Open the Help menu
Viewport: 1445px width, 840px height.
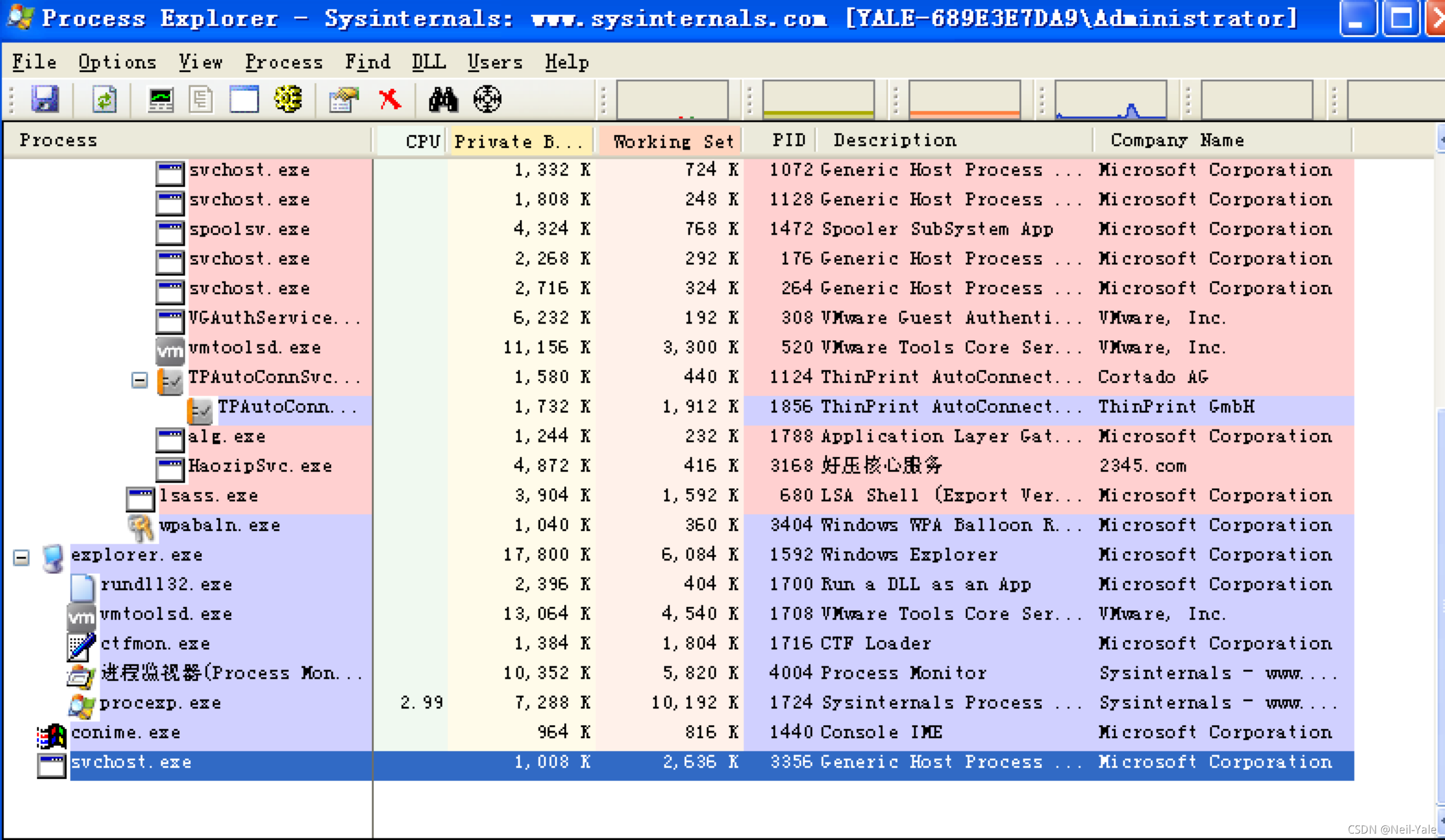pyautogui.click(x=567, y=62)
